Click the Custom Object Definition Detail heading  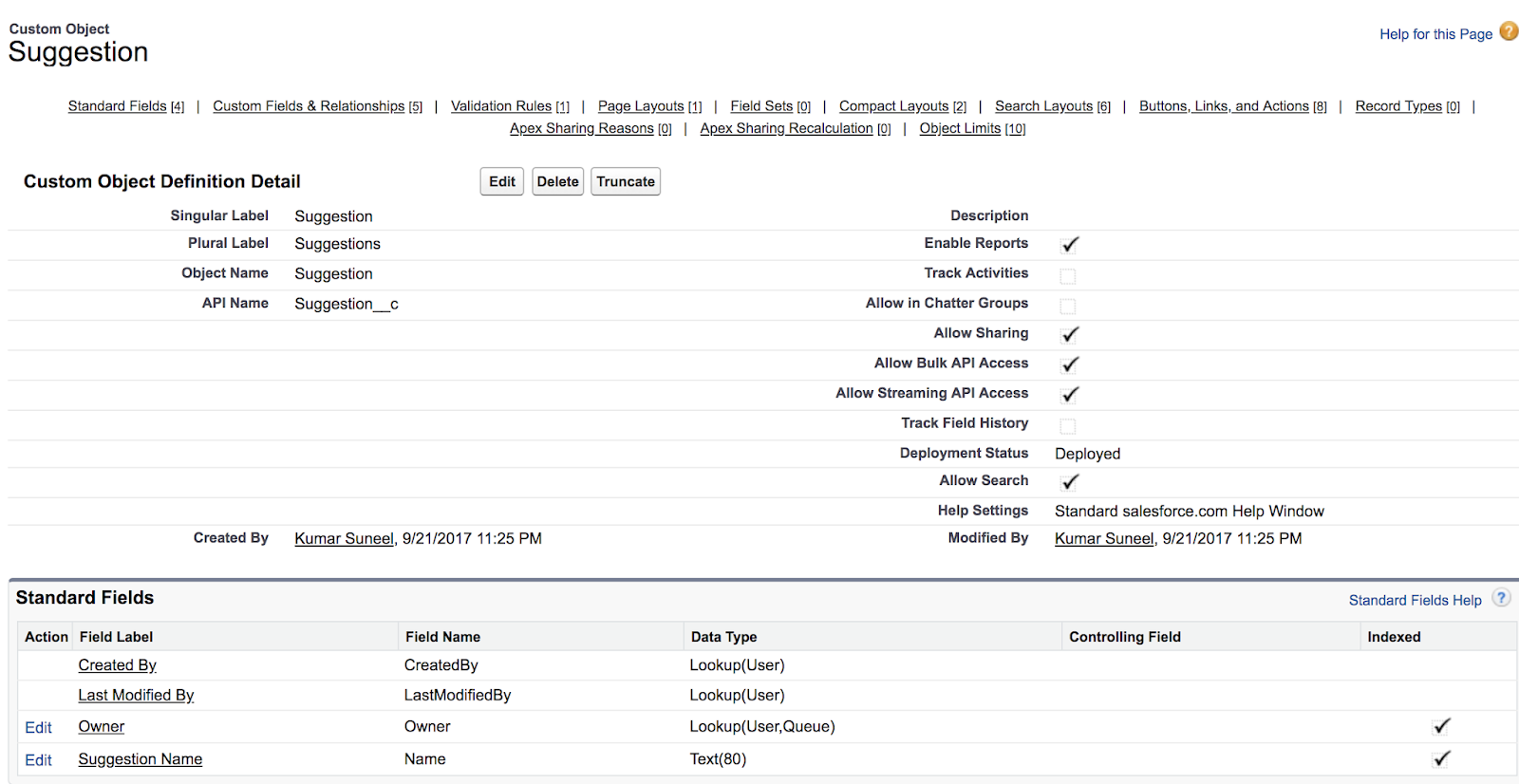162,181
